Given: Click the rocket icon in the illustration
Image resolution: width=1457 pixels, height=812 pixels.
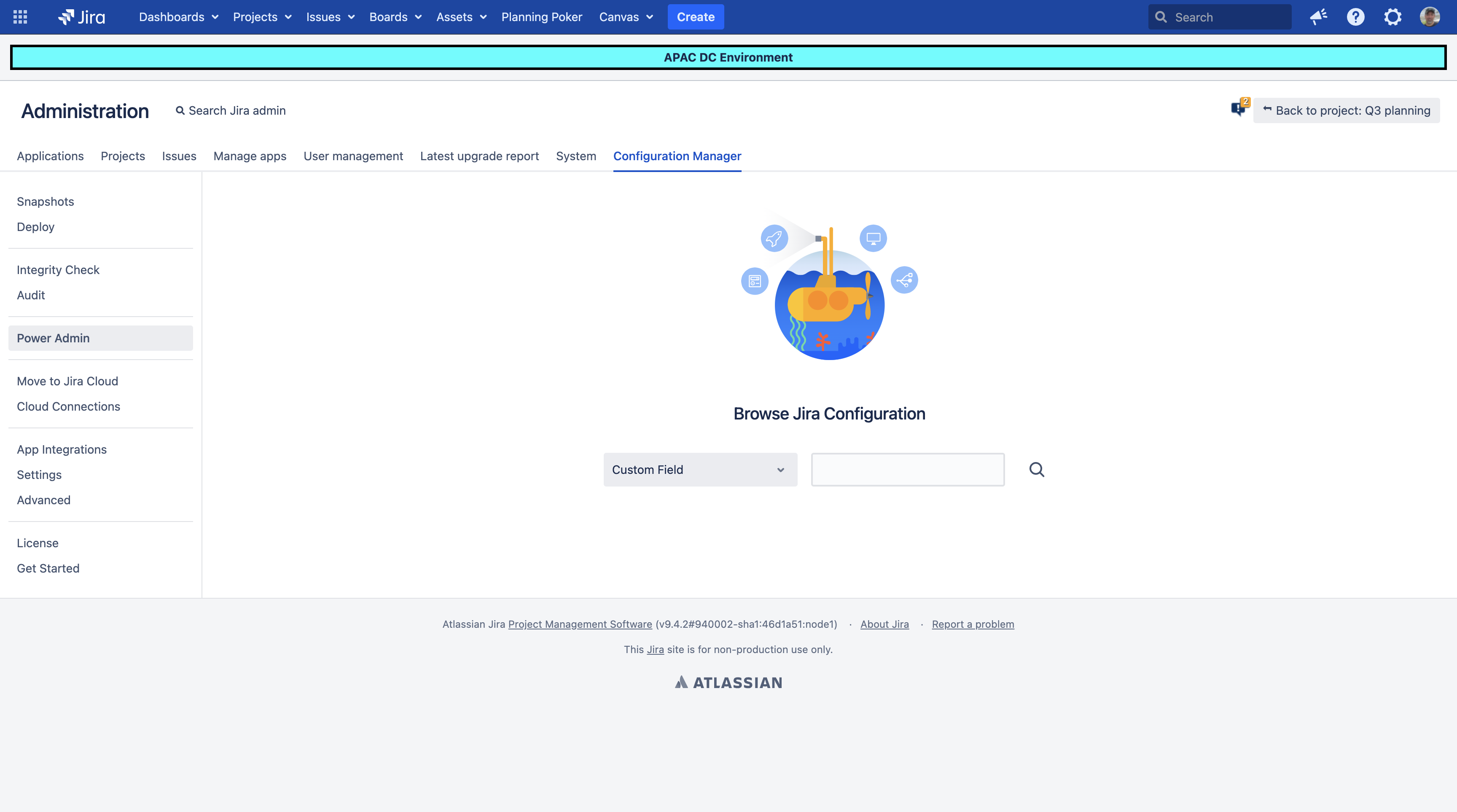Looking at the screenshot, I should (774, 238).
